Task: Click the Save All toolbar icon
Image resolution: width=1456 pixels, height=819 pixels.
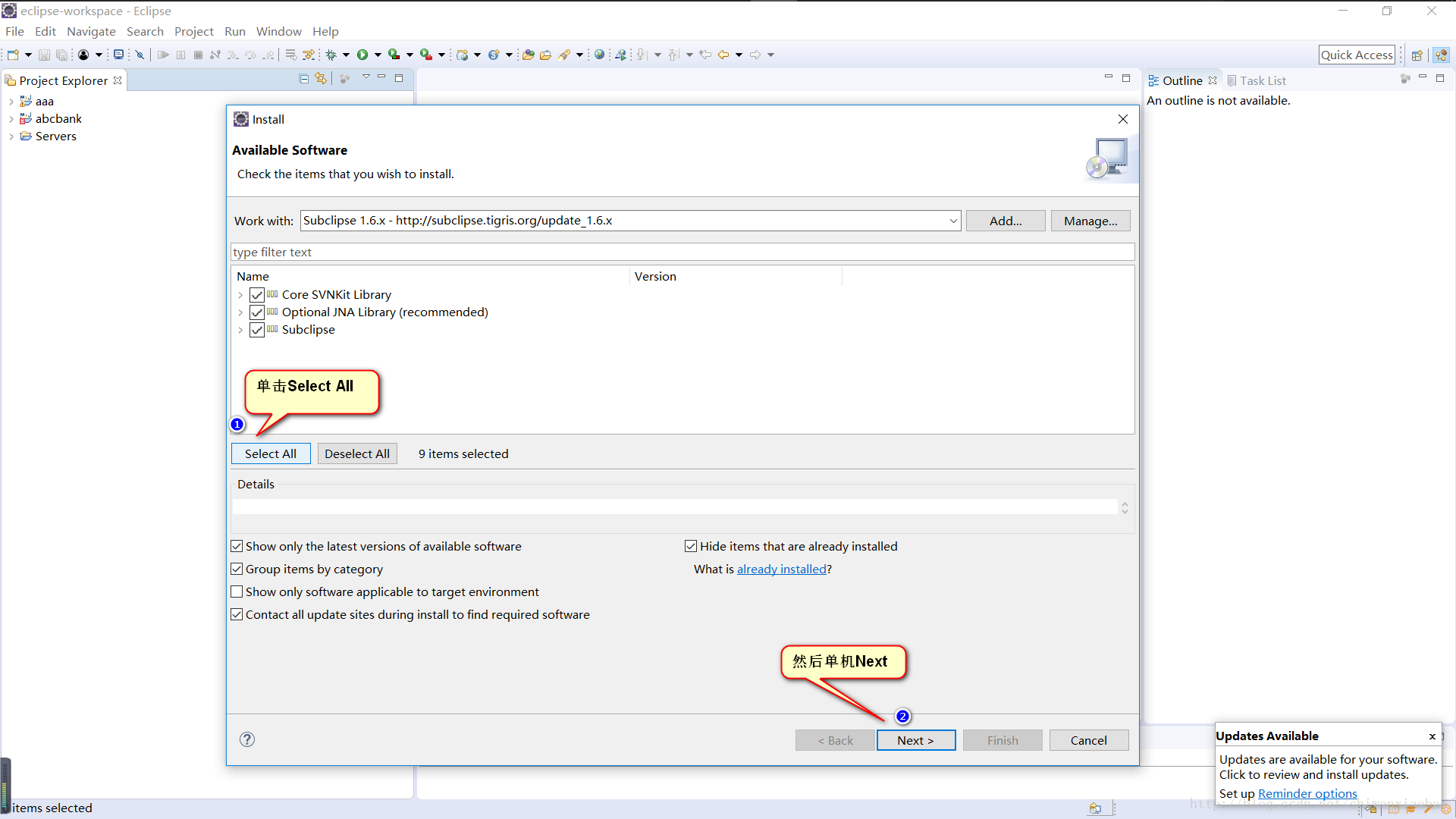Action: point(62,55)
